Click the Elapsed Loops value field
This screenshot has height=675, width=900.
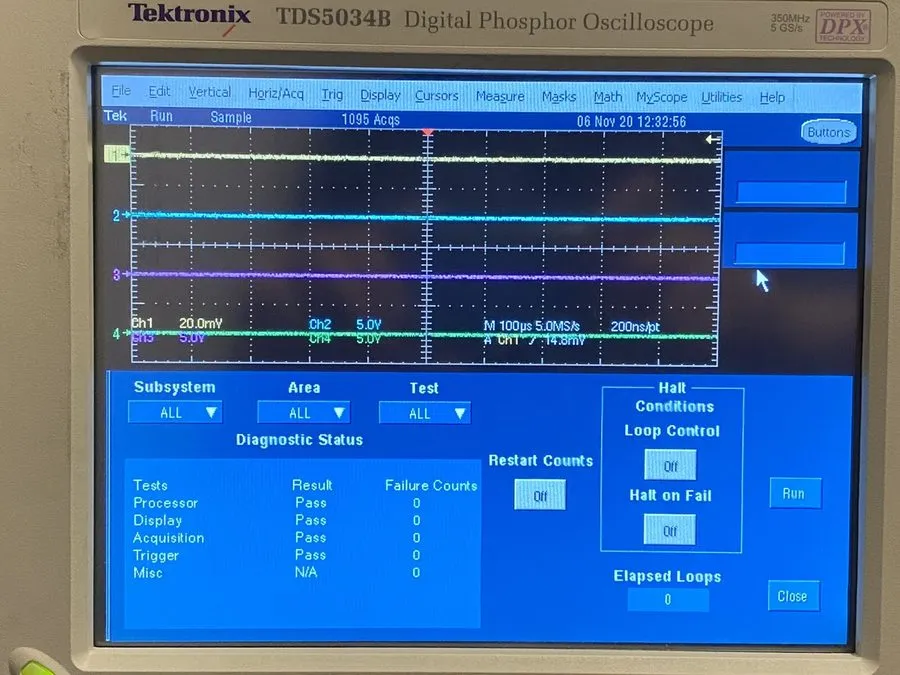tap(668, 600)
